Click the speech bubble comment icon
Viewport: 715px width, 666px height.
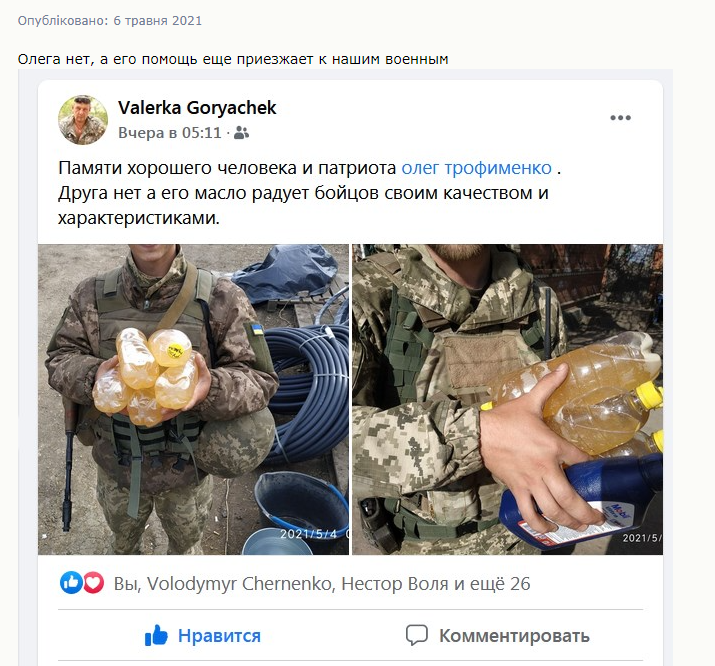[417, 635]
